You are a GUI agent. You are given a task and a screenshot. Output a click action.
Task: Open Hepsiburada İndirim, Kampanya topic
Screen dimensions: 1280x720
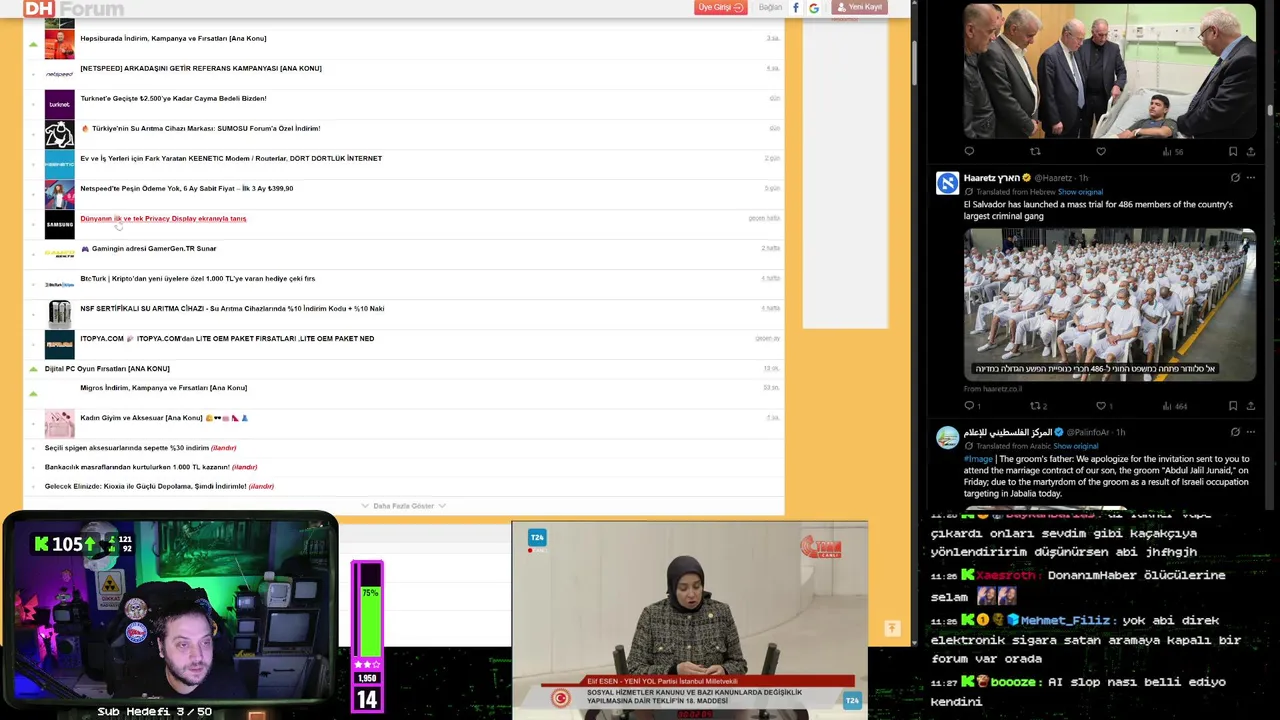173,38
